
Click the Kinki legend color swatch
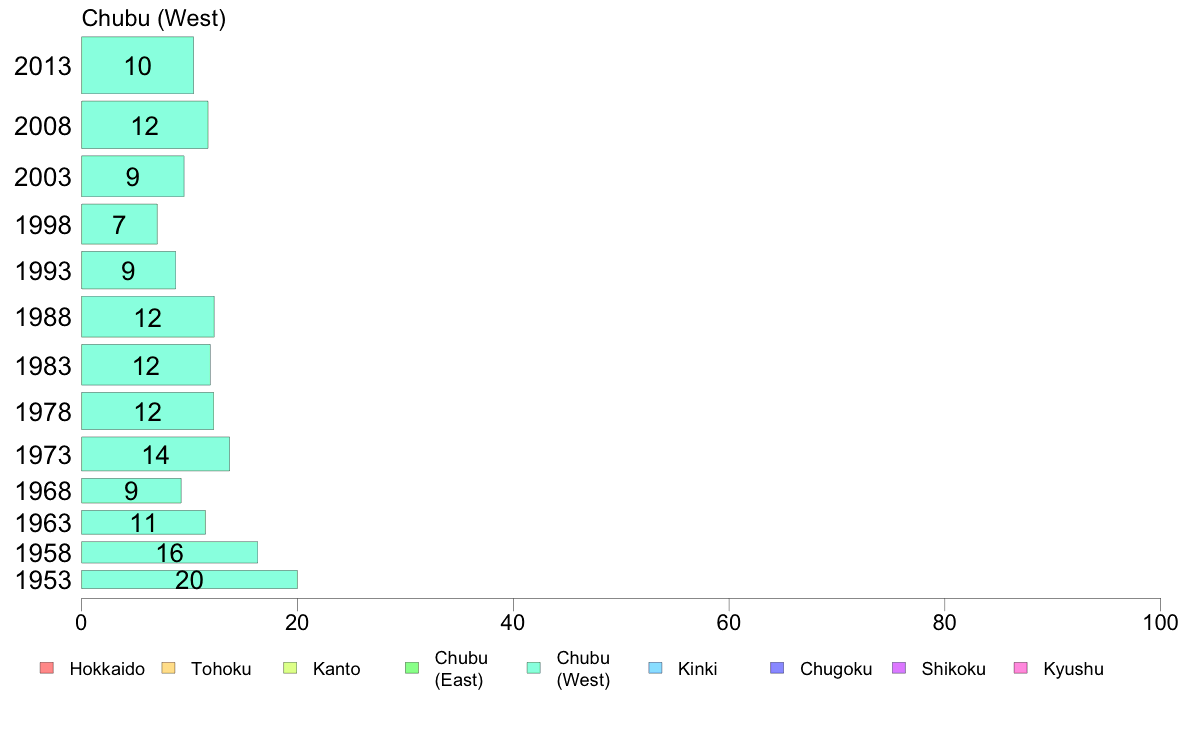(x=656, y=668)
